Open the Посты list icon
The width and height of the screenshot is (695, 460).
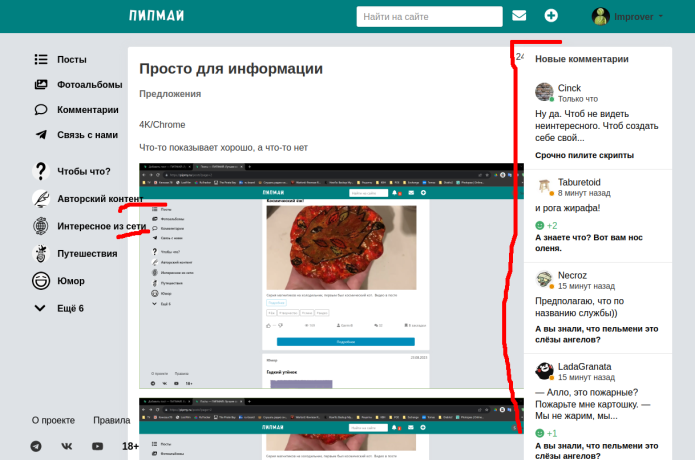point(41,59)
